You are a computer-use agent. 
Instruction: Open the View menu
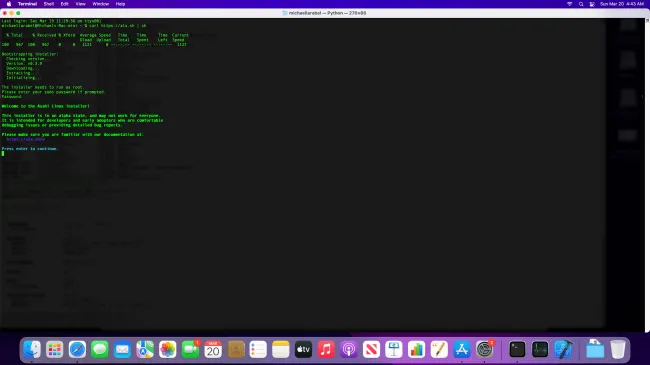click(x=80, y=4)
